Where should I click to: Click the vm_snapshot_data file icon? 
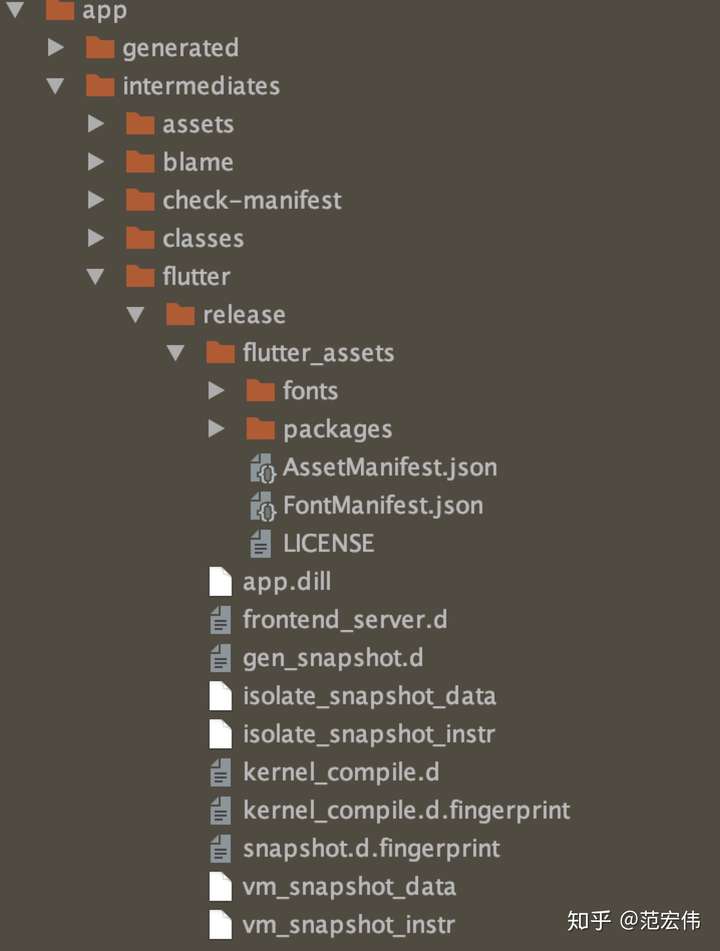pyautogui.click(x=220, y=887)
